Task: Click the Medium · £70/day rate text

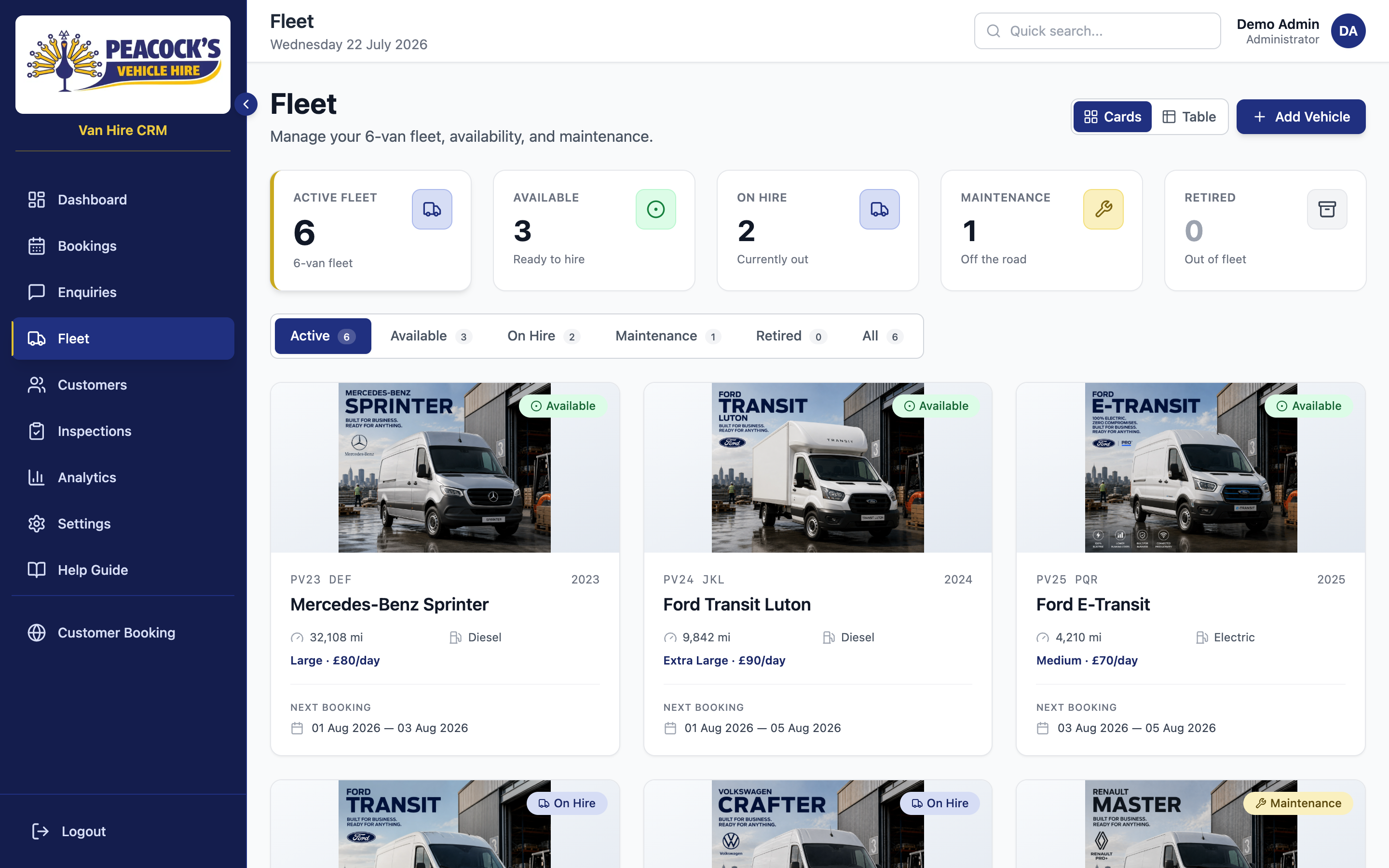Action: pos(1087,661)
